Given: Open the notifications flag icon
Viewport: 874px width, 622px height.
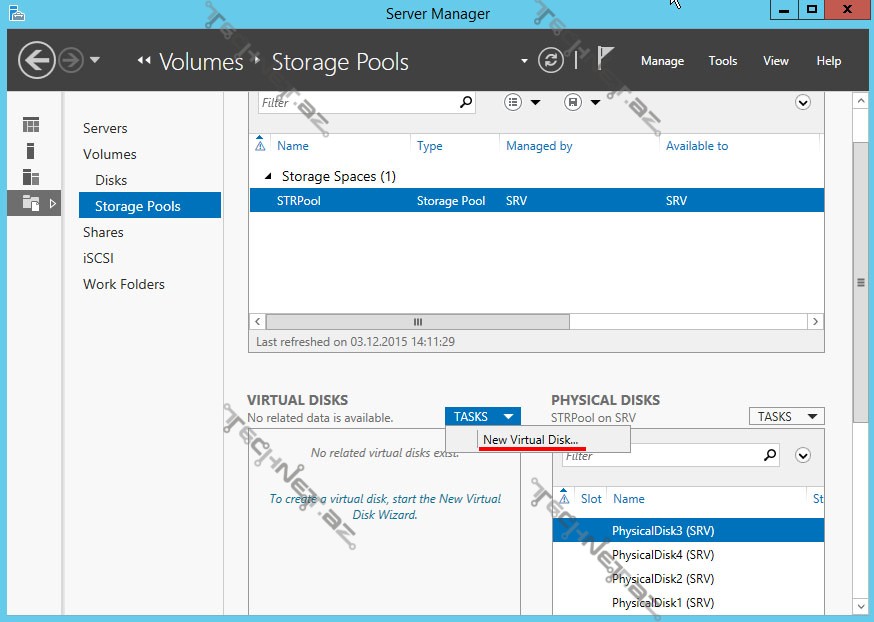Looking at the screenshot, I should coord(605,60).
